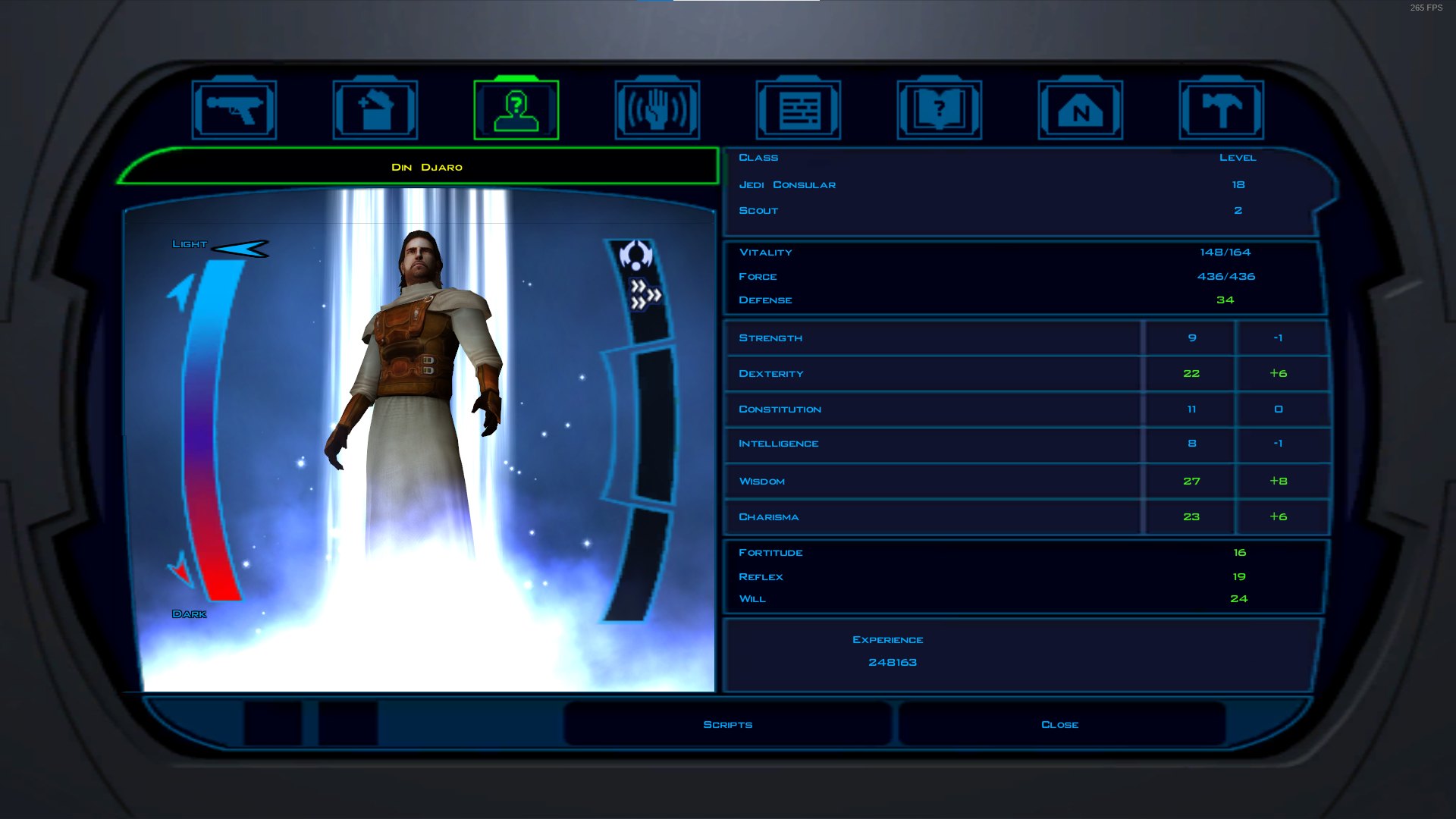1456x819 pixels.
Task: Click the Close button
Action: 1059,724
